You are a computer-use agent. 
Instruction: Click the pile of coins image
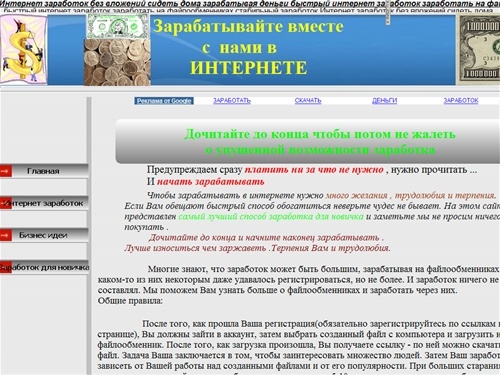tap(117, 62)
